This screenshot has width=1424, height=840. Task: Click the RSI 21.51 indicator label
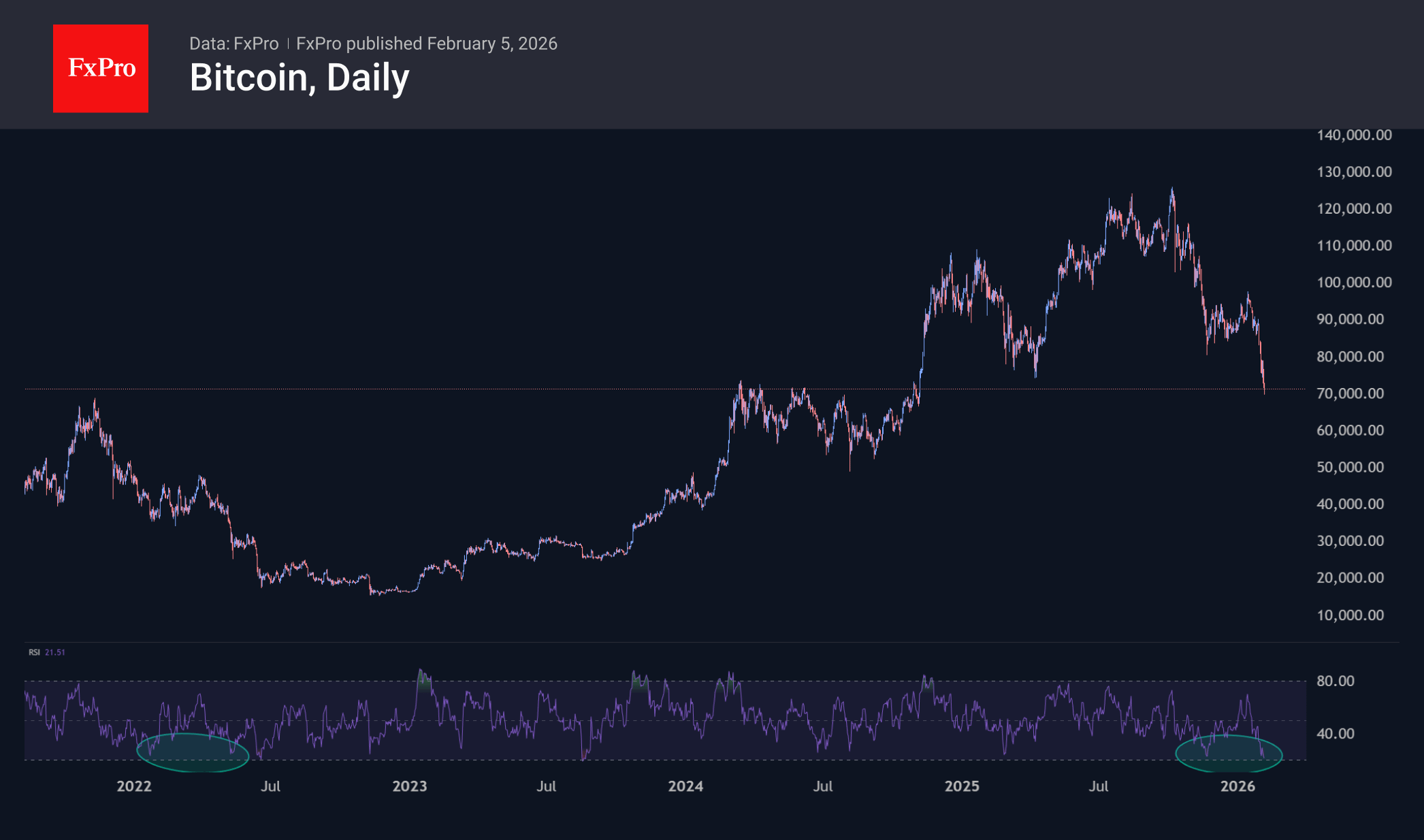pos(47,652)
